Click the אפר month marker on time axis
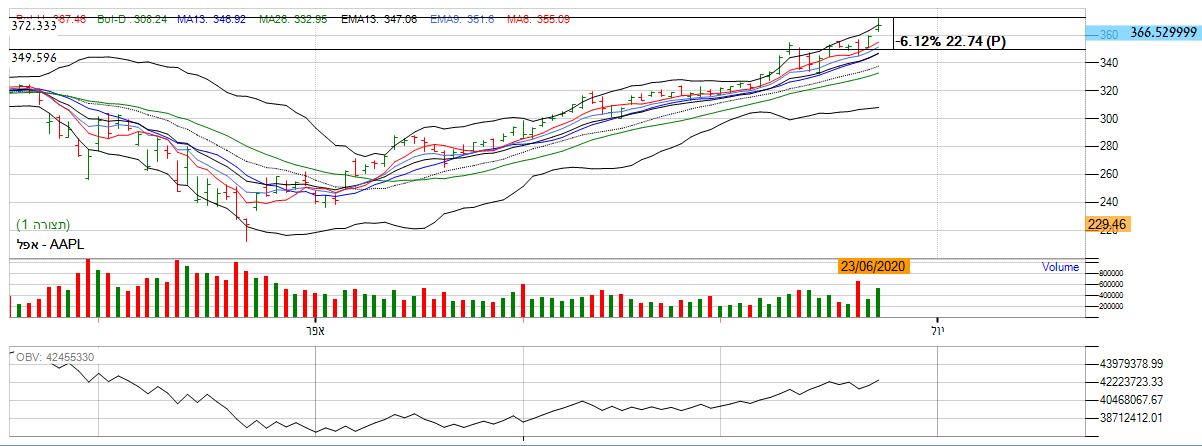The image size is (1202, 446). (316, 330)
